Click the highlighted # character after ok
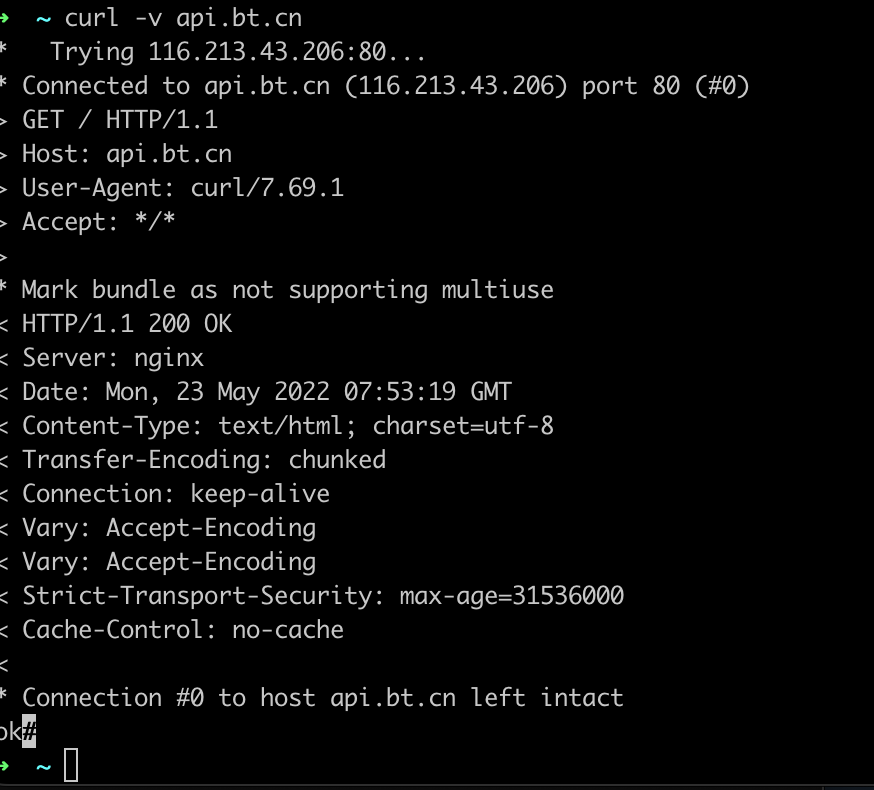This screenshot has width=874, height=790. point(29,732)
